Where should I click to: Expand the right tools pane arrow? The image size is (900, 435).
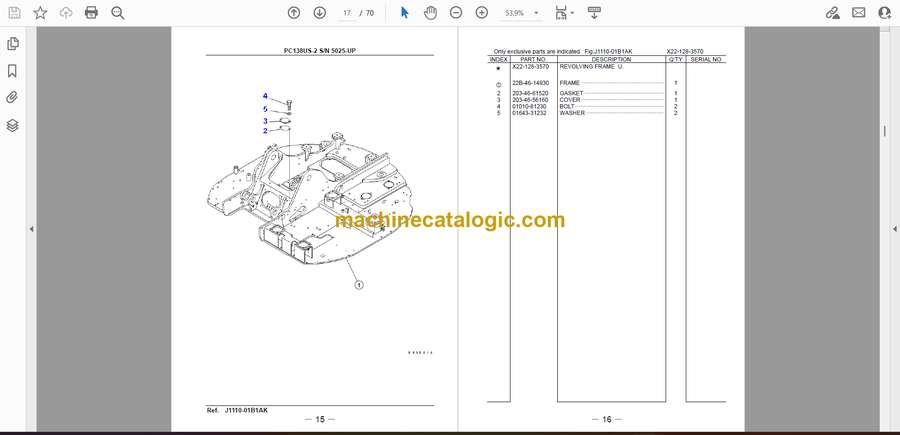click(894, 229)
